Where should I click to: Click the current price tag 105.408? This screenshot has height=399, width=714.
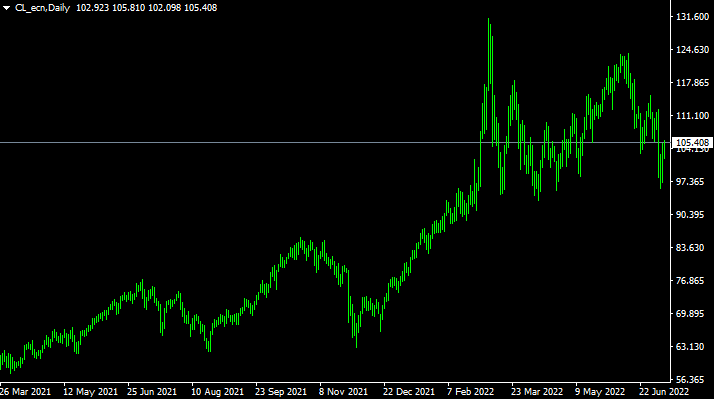tap(692, 143)
